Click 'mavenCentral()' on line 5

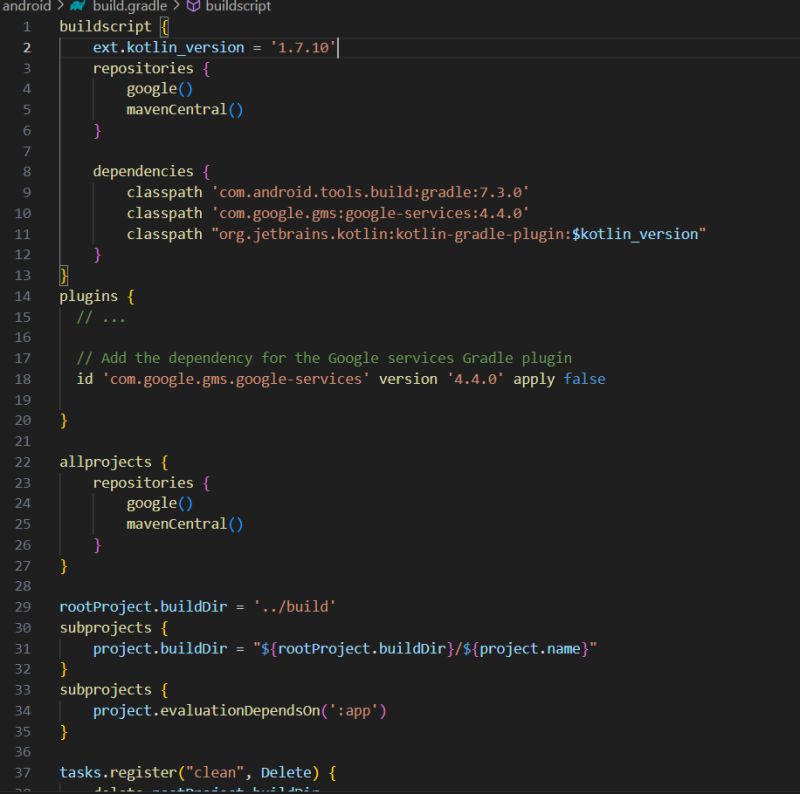tap(185, 110)
